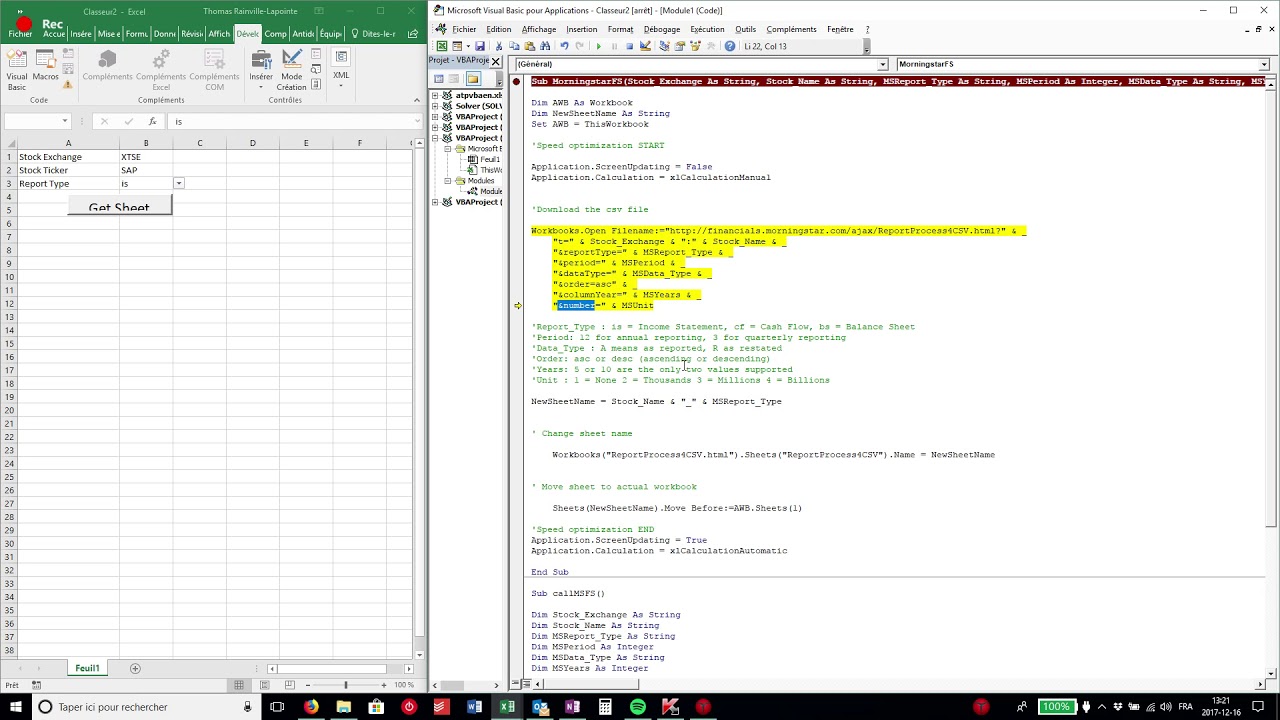Click View Code icon in Project pane

pyautogui.click(x=438, y=79)
